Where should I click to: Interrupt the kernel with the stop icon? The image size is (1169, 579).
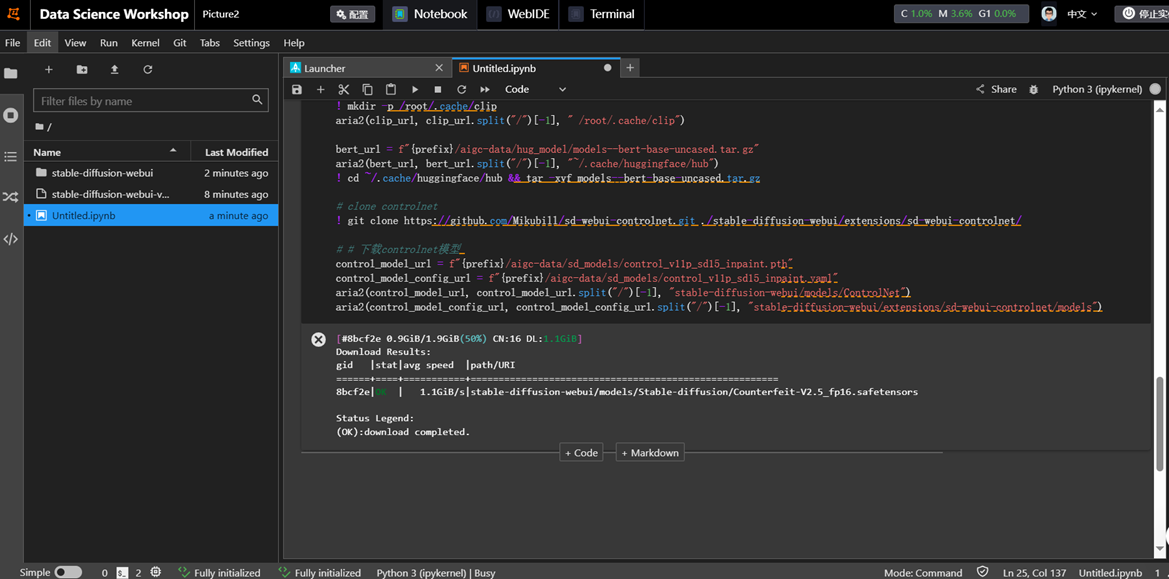[x=438, y=89]
